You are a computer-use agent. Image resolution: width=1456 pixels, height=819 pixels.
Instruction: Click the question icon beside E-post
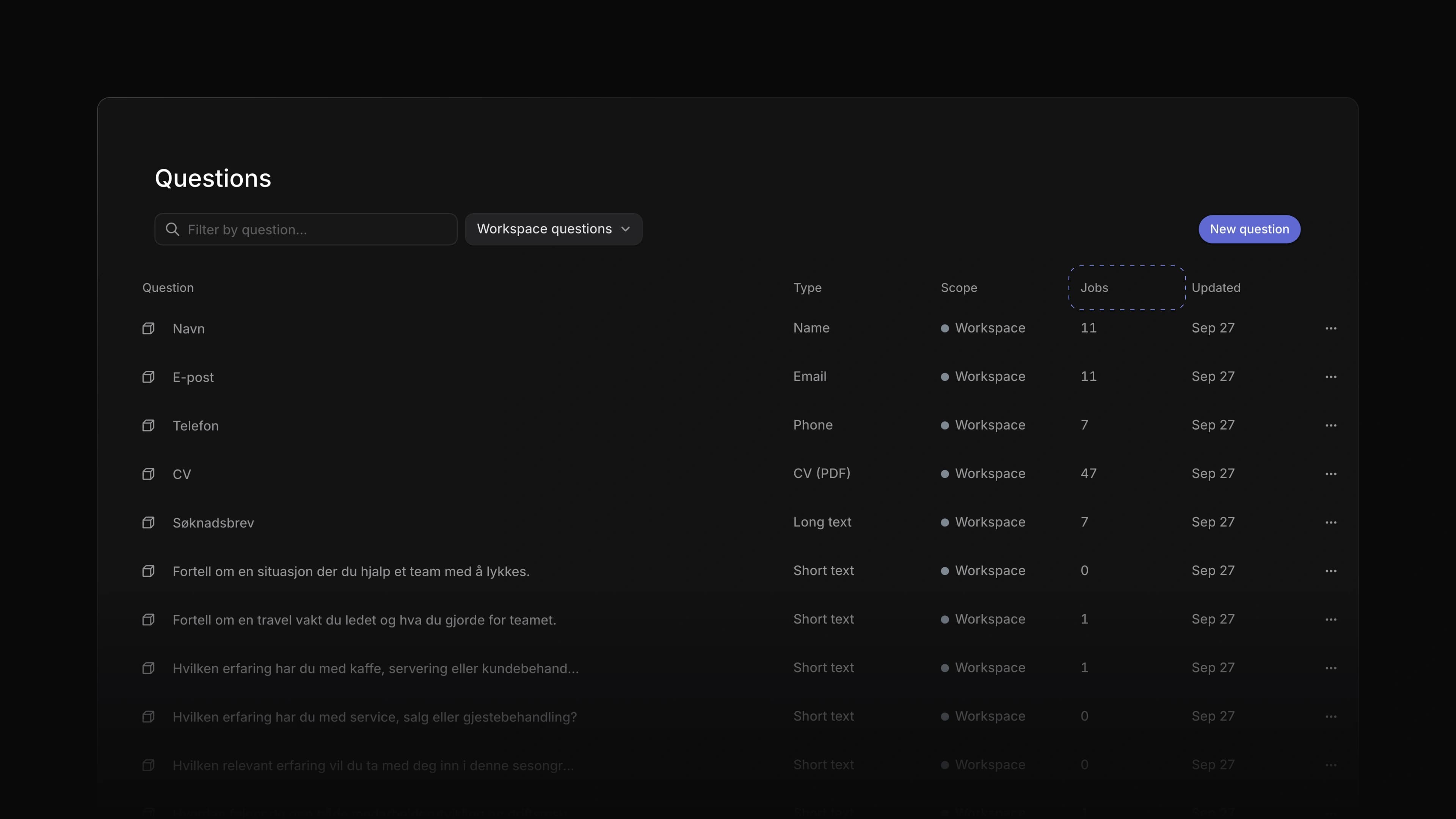[148, 377]
